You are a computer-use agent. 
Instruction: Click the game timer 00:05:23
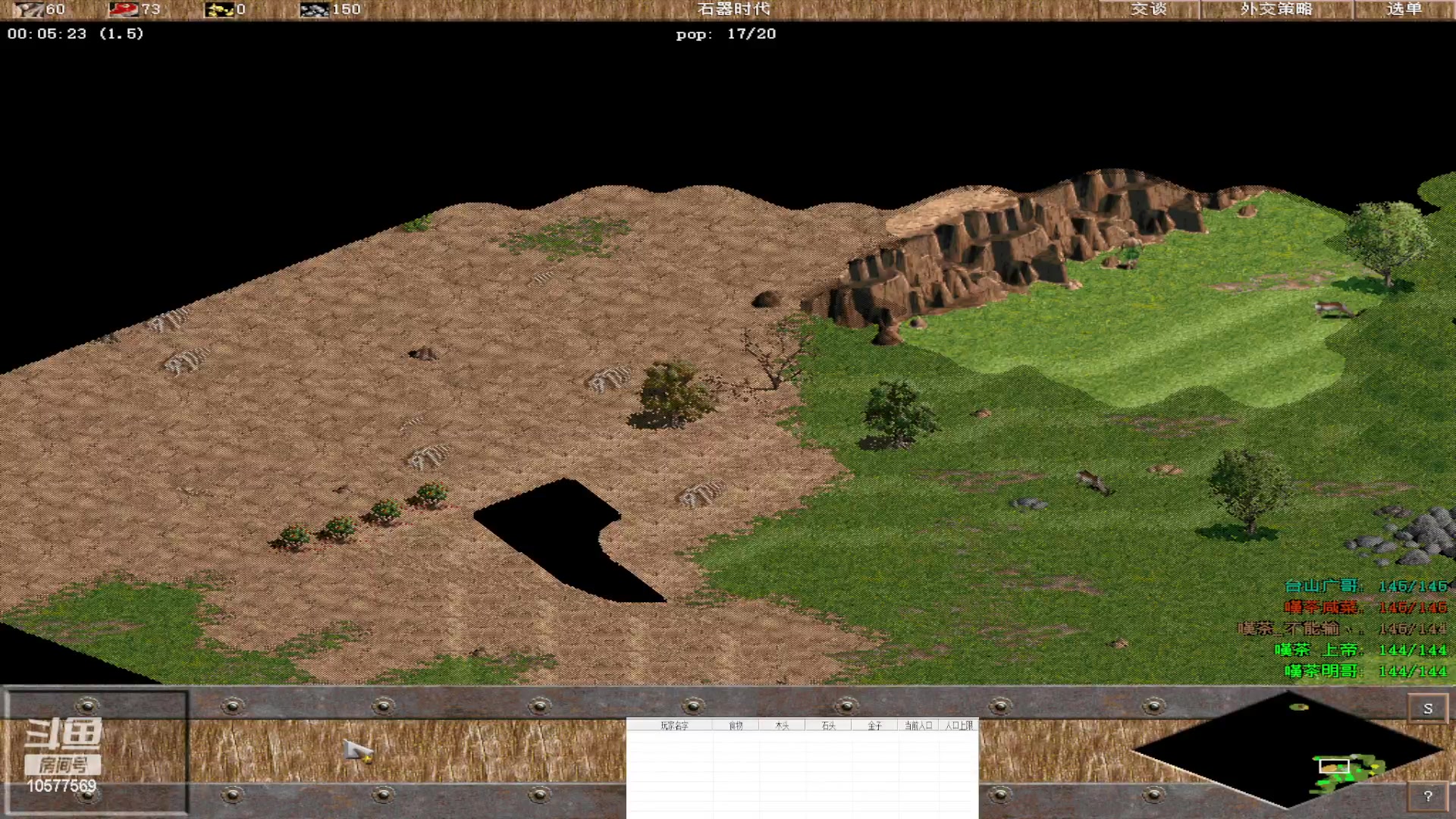[47, 33]
